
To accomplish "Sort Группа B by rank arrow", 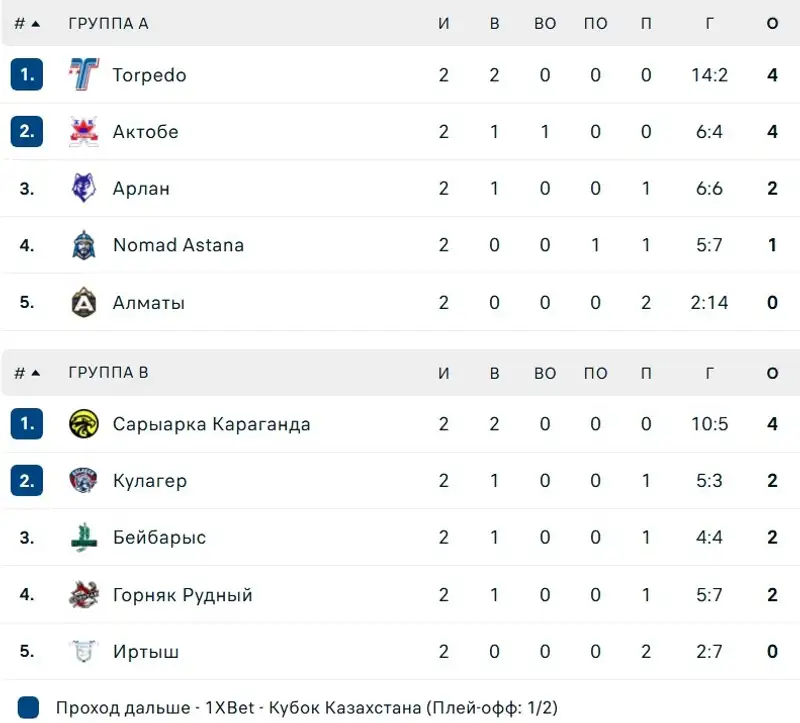I will click(35, 373).
